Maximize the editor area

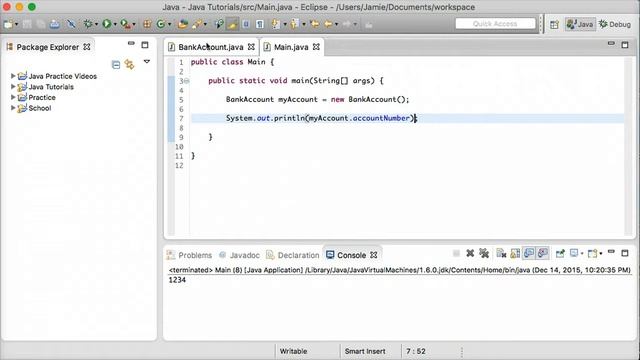pyautogui.click(x=625, y=45)
